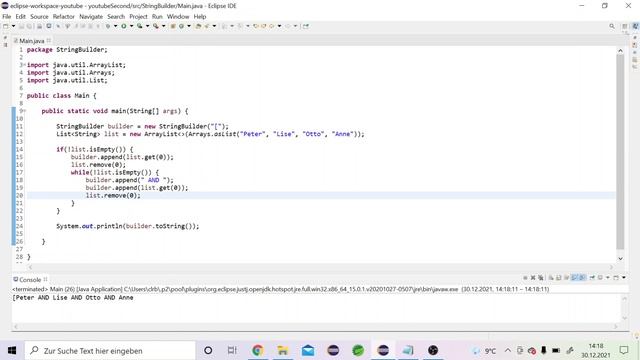
Task: Click the console Remove Launch icon
Action: [533, 278]
